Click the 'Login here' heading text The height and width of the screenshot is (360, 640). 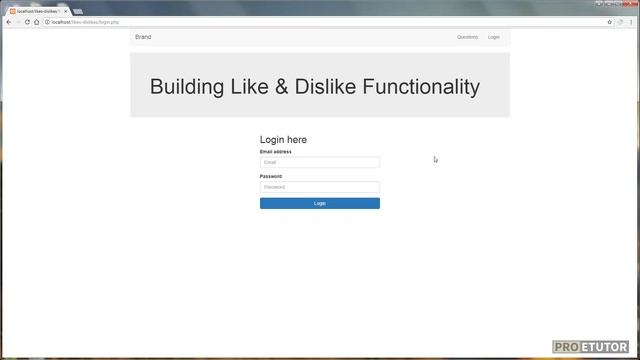click(x=283, y=140)
